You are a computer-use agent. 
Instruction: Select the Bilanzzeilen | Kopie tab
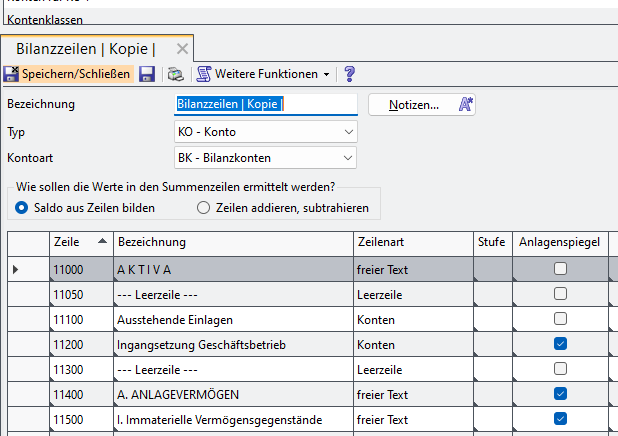(x=85, y=49)
